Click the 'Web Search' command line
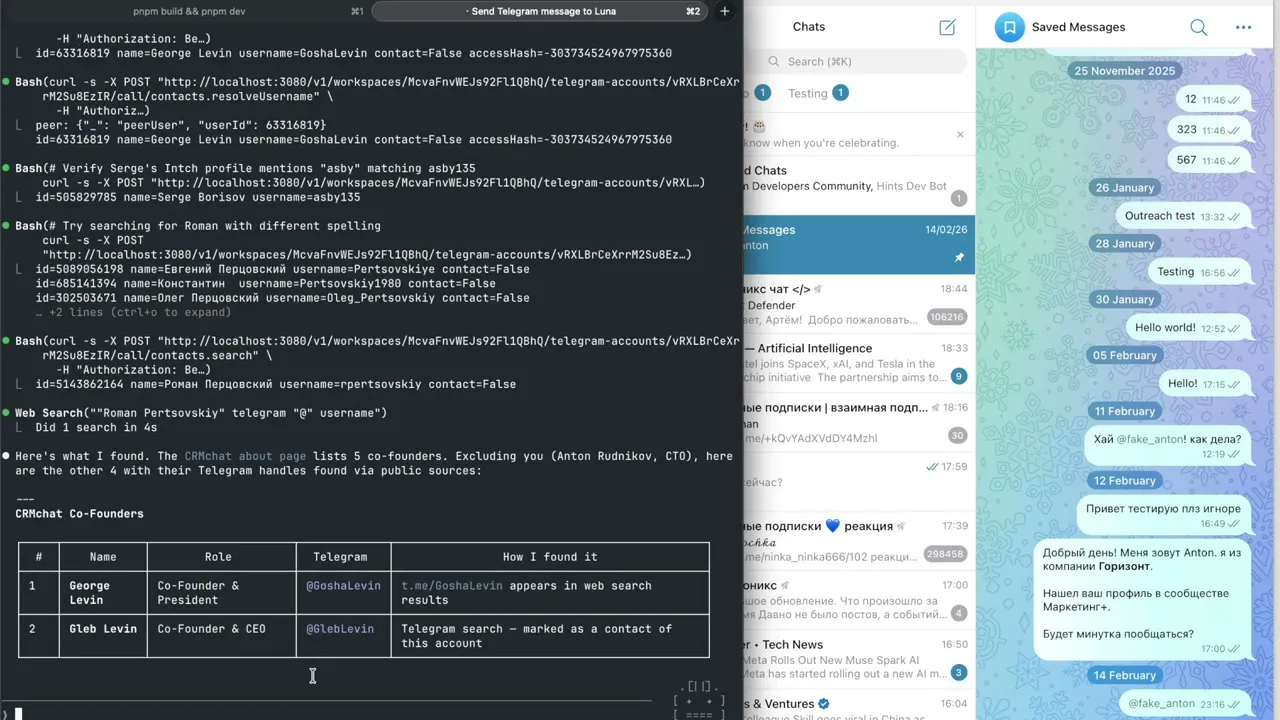Image resolution: width=1280 pixels, height=720 pixels. 201,413
